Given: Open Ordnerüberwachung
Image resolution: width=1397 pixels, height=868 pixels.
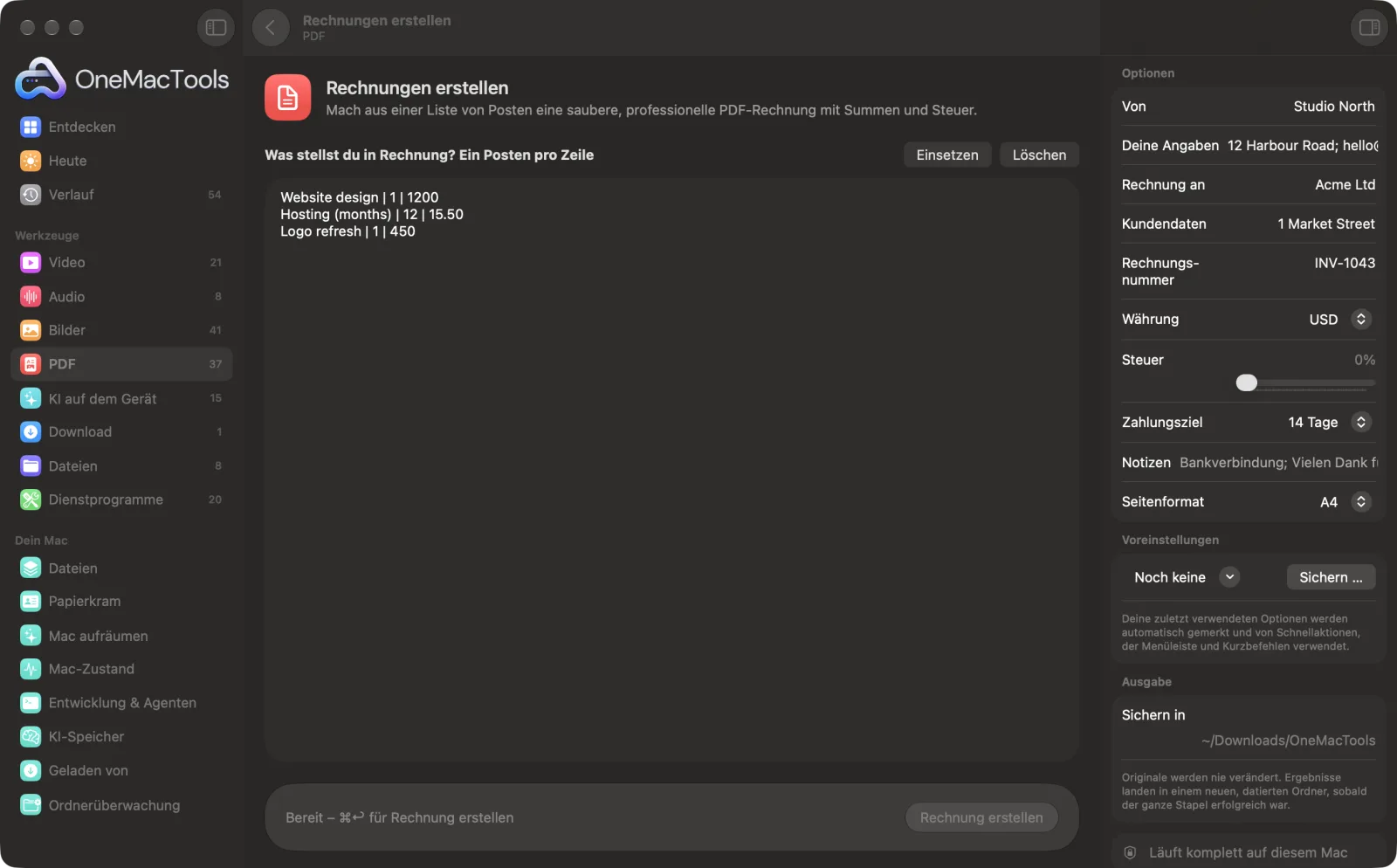Looking at the screenshot, I should click(x=121, y=805).
